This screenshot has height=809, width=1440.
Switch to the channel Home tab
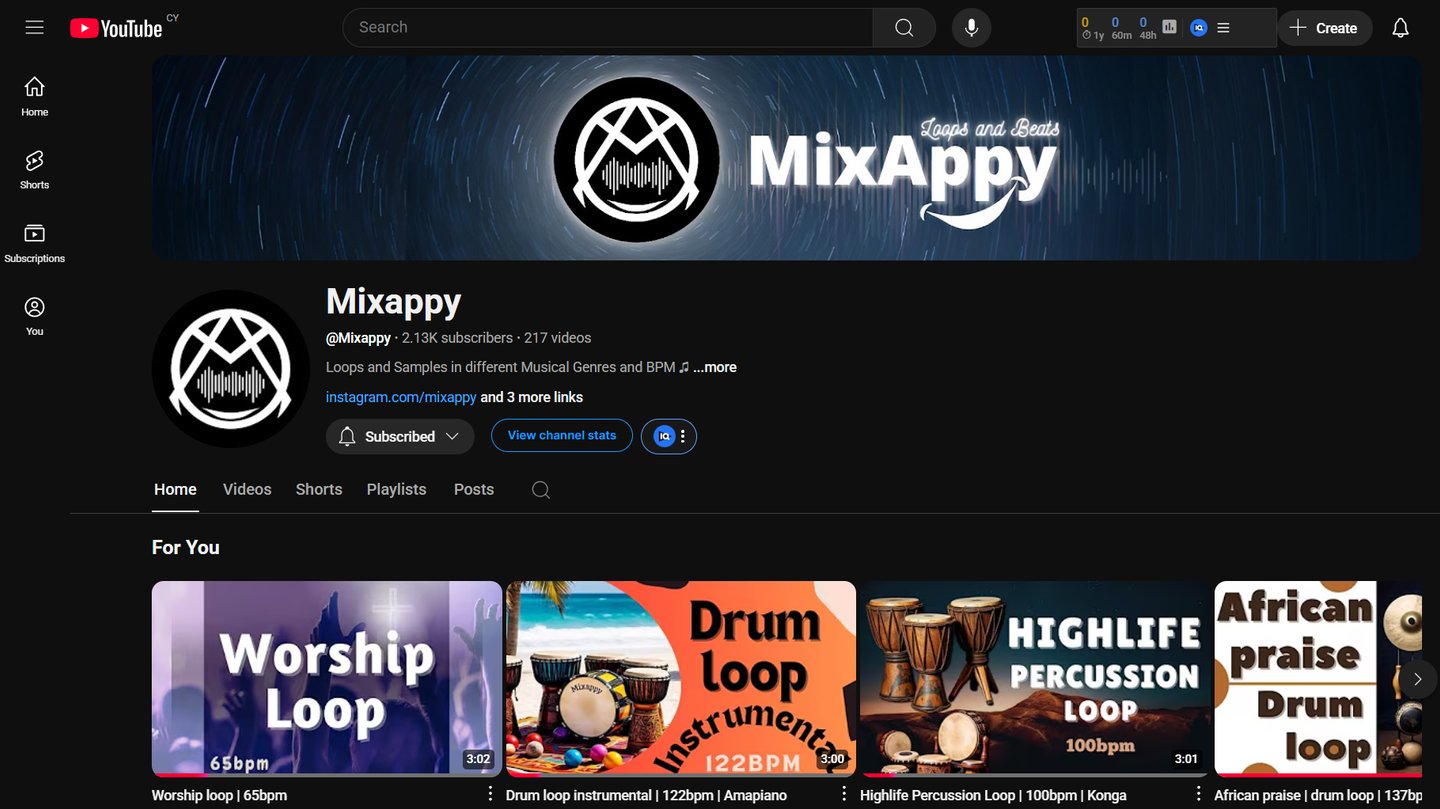(175, 490)
